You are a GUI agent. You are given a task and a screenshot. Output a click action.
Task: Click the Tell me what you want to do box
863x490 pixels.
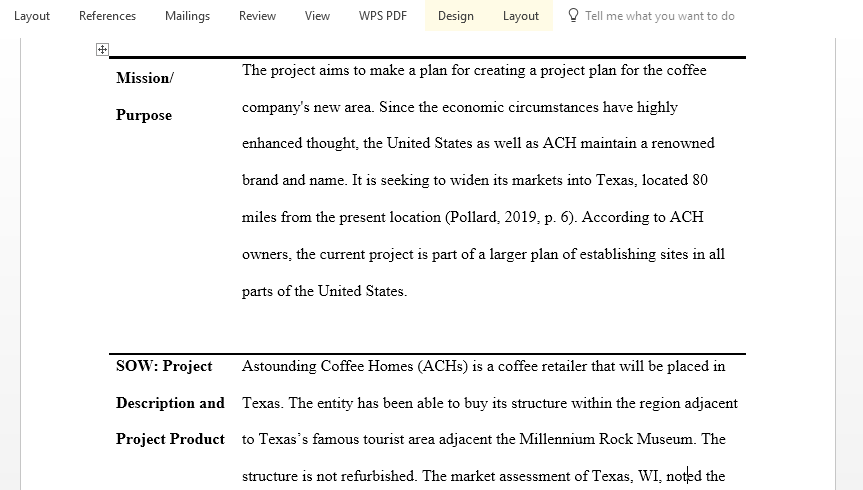coord(659,16)
